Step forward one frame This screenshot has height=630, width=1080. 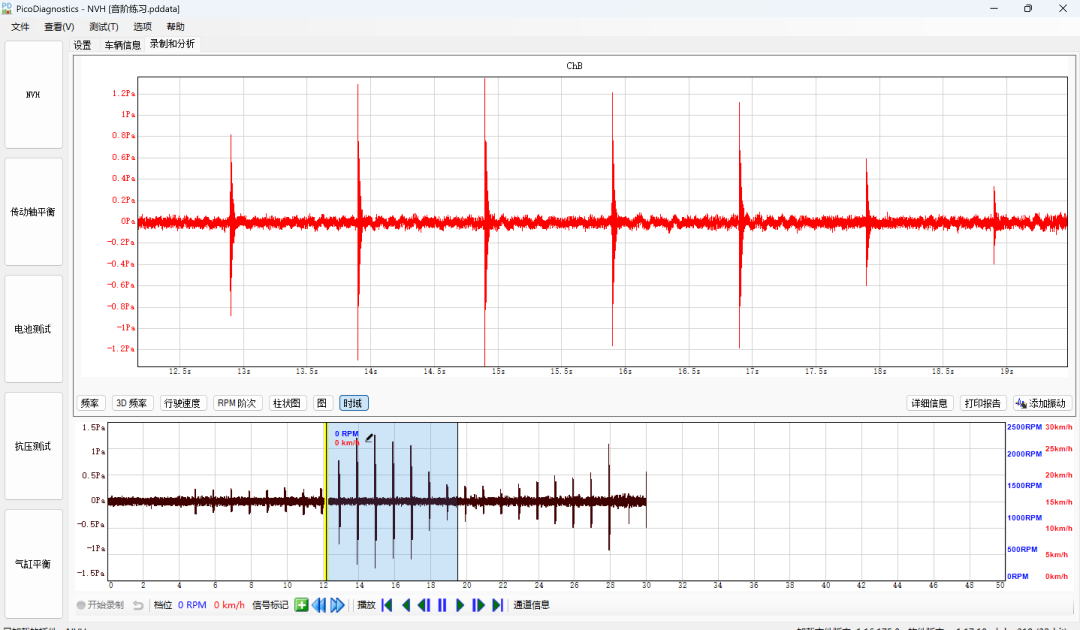479,605
